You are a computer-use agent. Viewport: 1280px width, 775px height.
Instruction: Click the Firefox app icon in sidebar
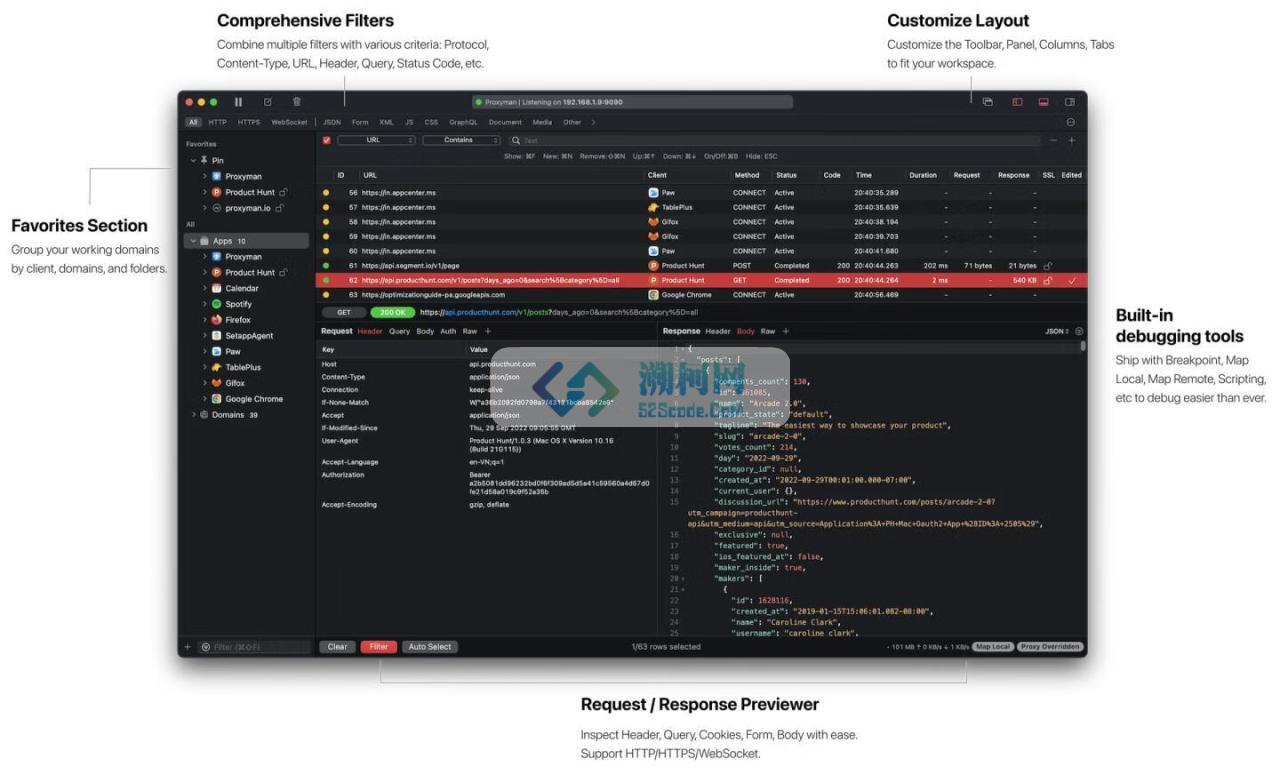(x=216, y=320)
